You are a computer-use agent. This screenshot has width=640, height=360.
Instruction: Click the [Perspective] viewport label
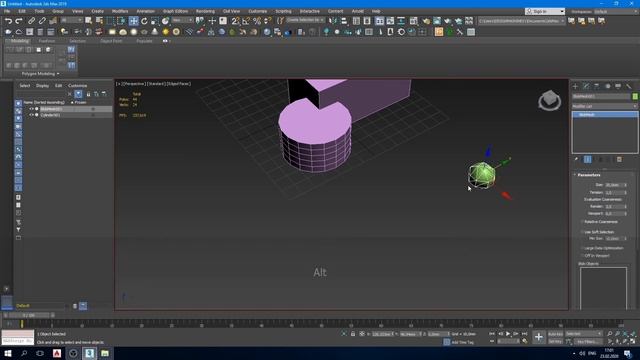point(134,84)
